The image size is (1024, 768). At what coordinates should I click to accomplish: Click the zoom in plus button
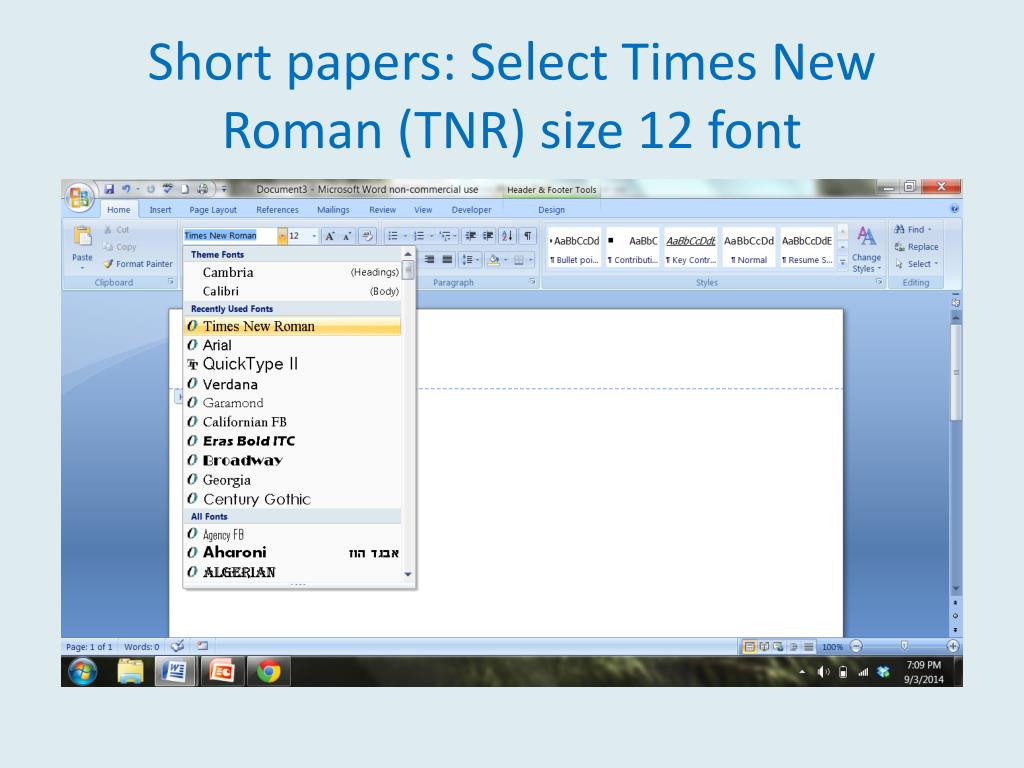point(953,647)
